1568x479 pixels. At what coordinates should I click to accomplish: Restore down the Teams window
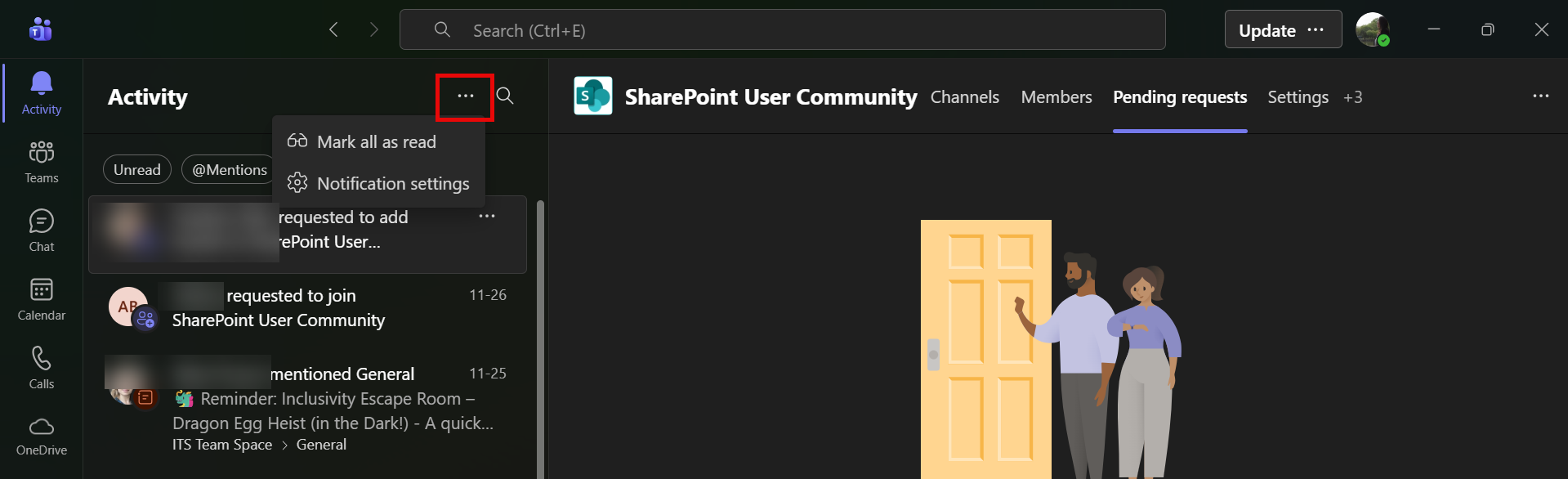[1487, 29]
